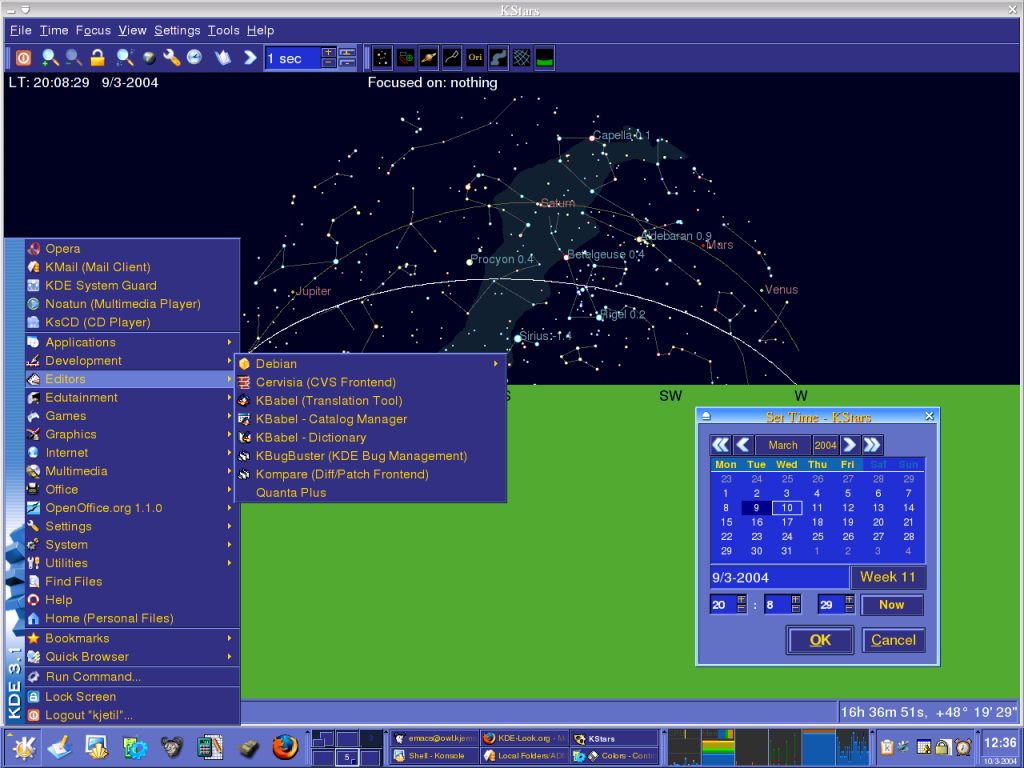Launch KsCD (CD Player)
The width and height of the screenshot is (1024, 768).
click(133, 322)
